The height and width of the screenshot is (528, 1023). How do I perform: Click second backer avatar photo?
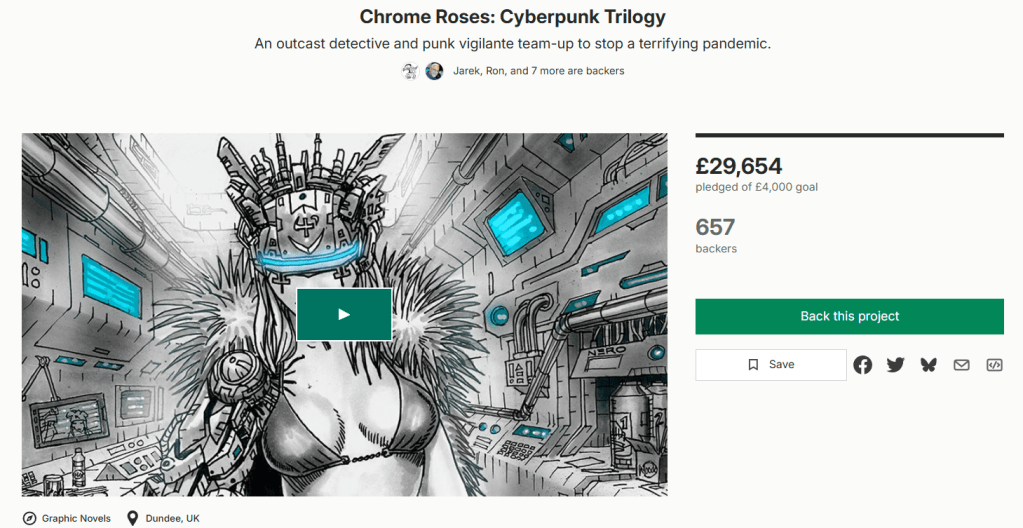pyautogui.click(x=435, y=71)
